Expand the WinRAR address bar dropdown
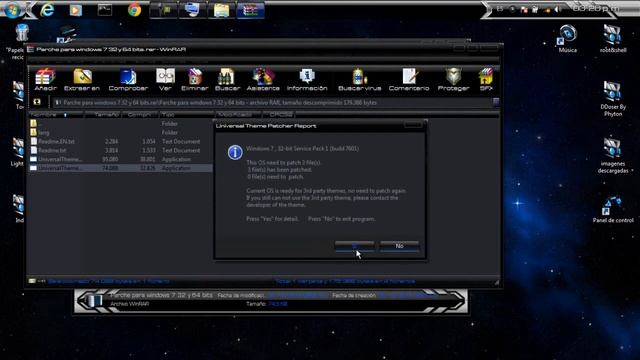Image resolution: width=640 pixels, height=360 pixels. click(x=496, y=102)
